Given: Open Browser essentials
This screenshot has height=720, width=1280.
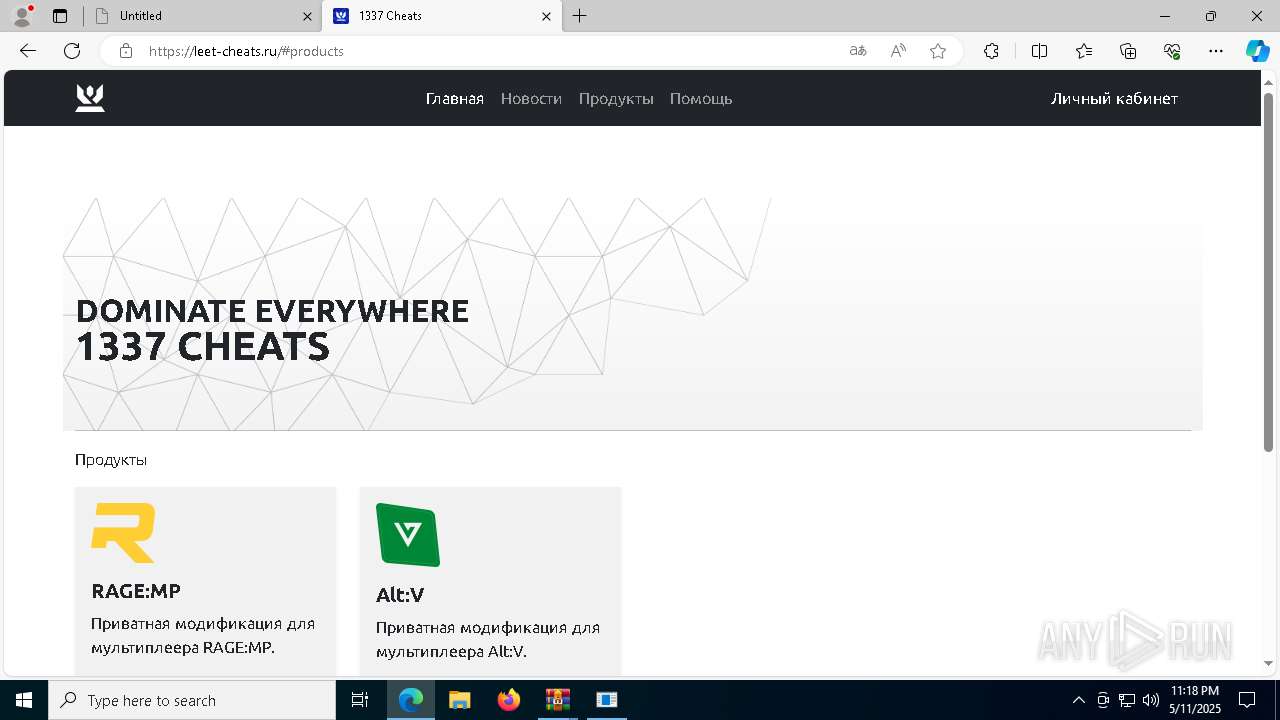Looking at the screenshot, I should point(1172,51).
